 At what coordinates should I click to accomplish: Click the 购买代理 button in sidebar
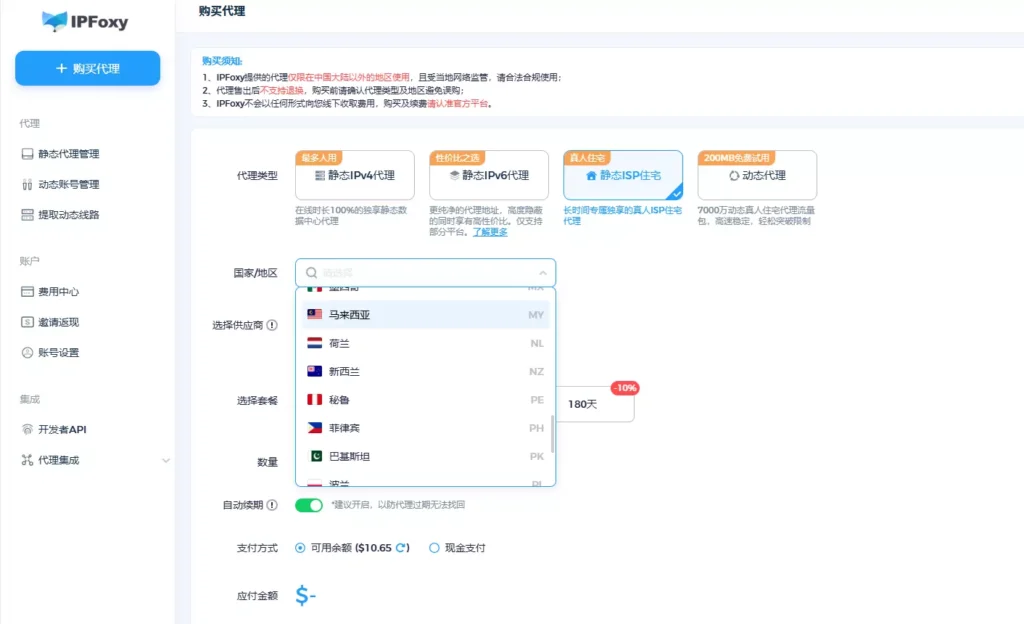coord(87,68)
